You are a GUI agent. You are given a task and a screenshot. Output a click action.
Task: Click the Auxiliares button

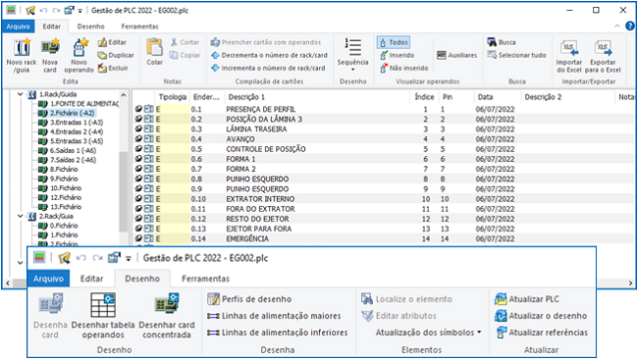(x=457, y=55)
